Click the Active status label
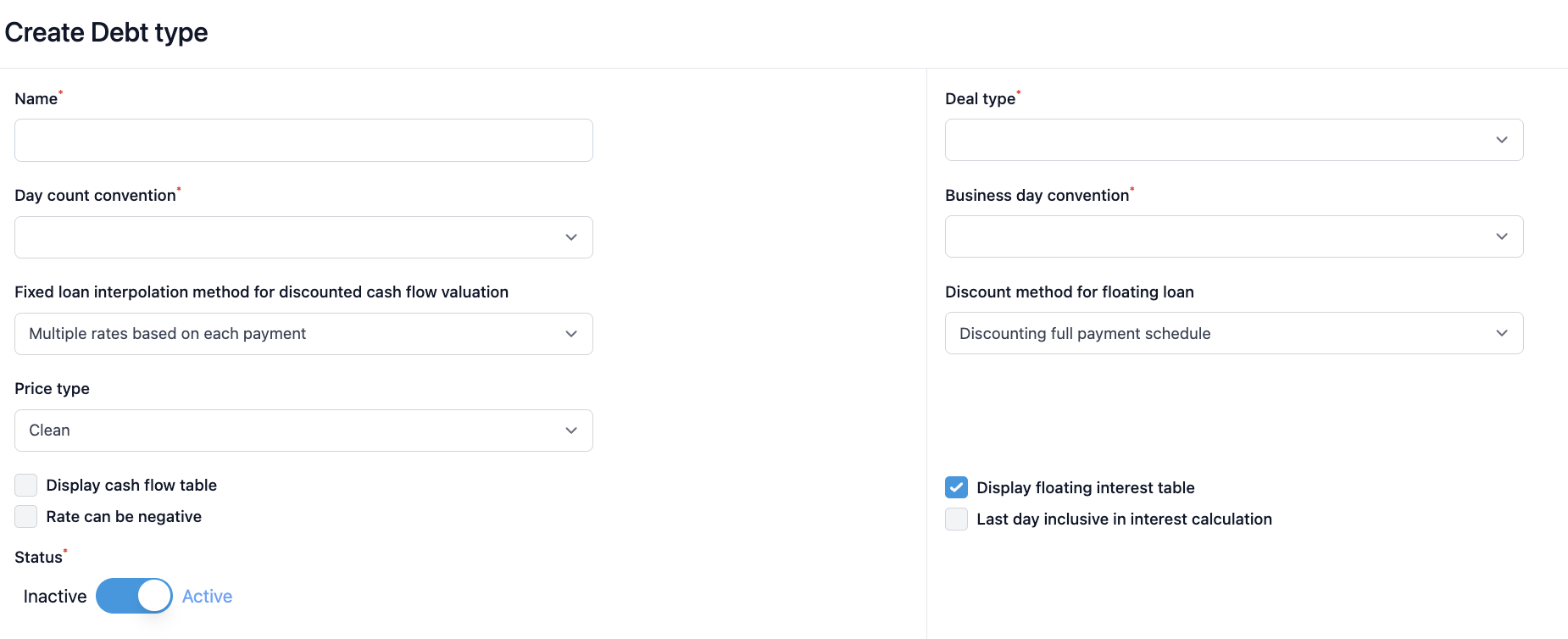 tap(207, 597)
